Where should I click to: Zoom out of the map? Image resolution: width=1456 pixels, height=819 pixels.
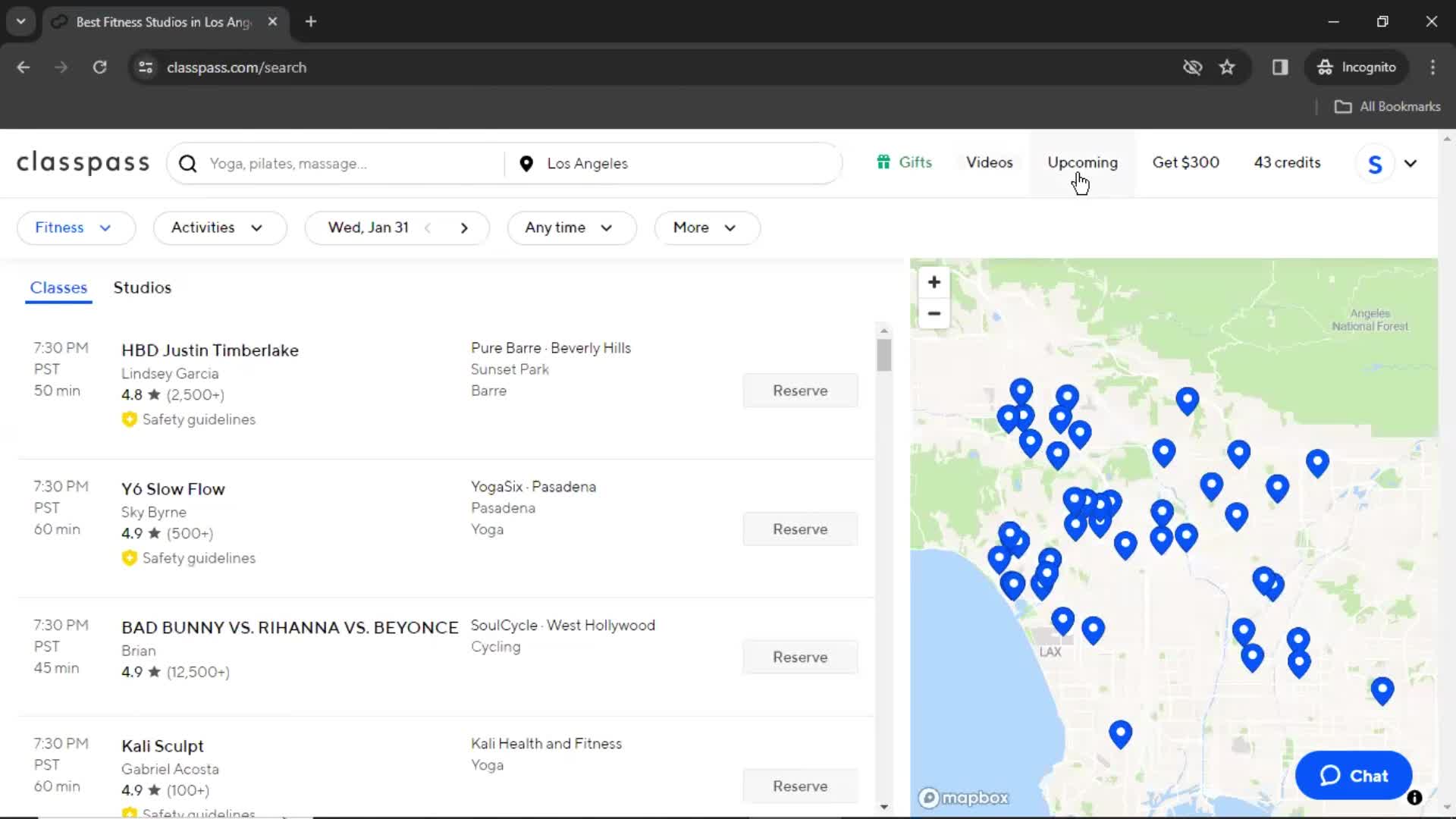pos(934,313)
